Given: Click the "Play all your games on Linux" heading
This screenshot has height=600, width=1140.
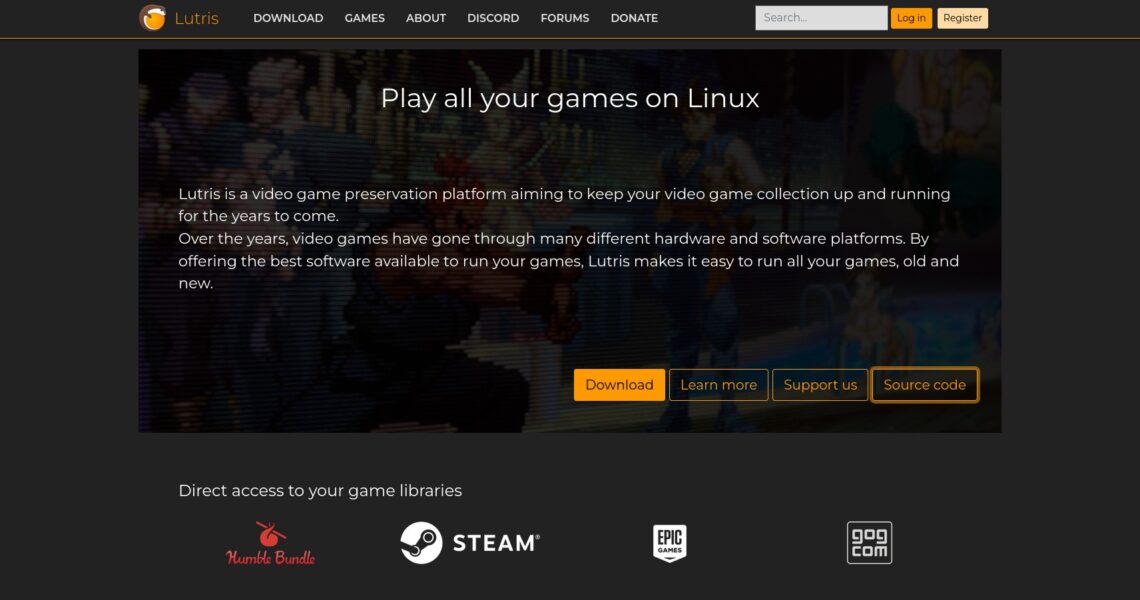Looking at the screenshot, I should (x=569, y=98).
